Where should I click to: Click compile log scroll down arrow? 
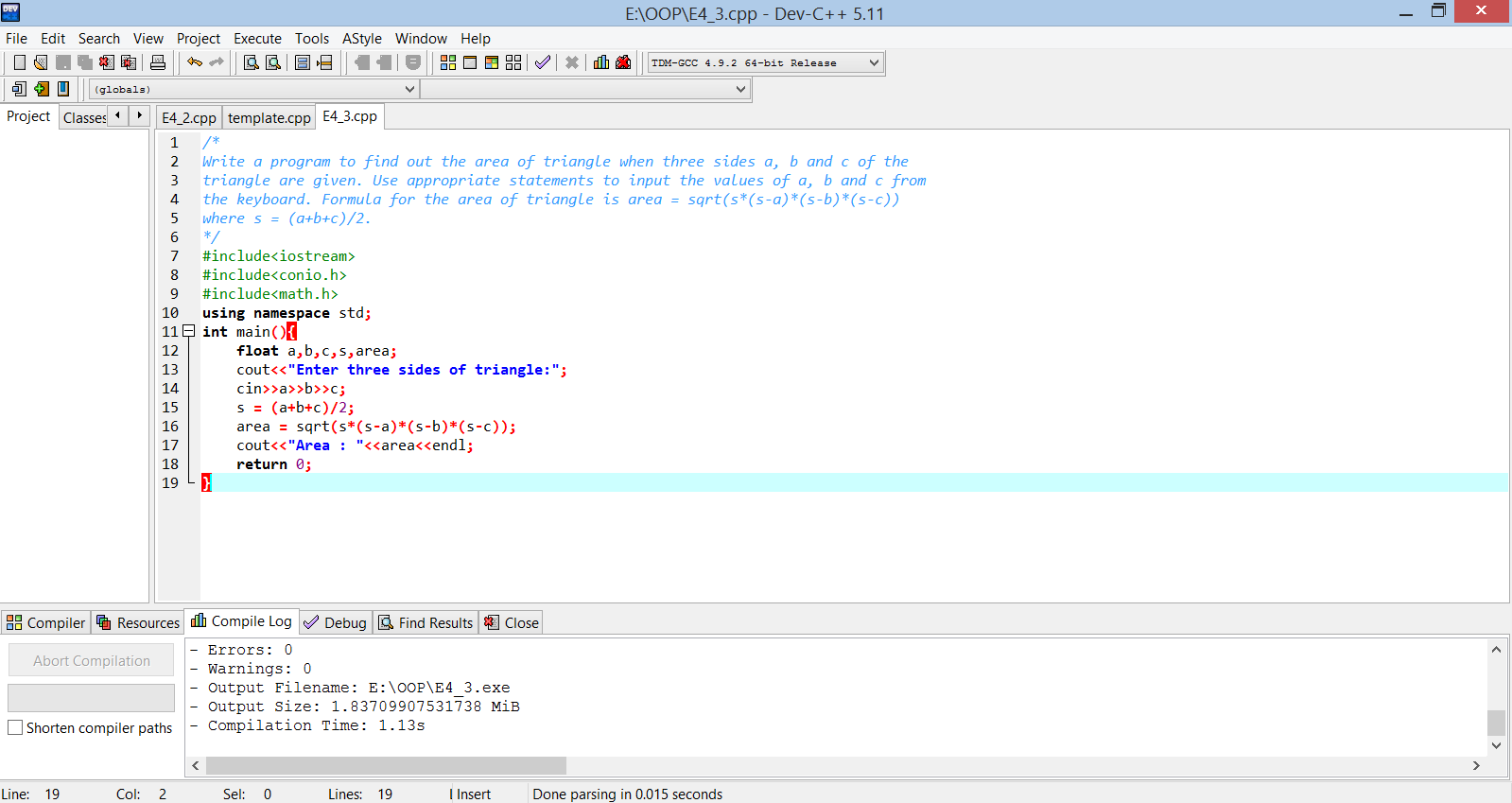coord(1496,745)
